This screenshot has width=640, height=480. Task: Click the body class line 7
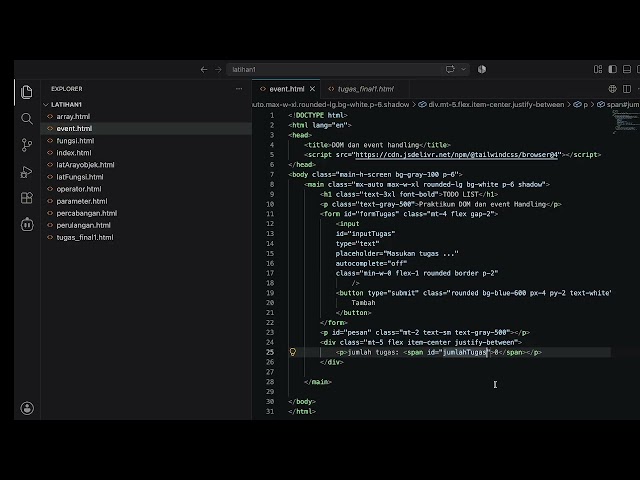375,175
